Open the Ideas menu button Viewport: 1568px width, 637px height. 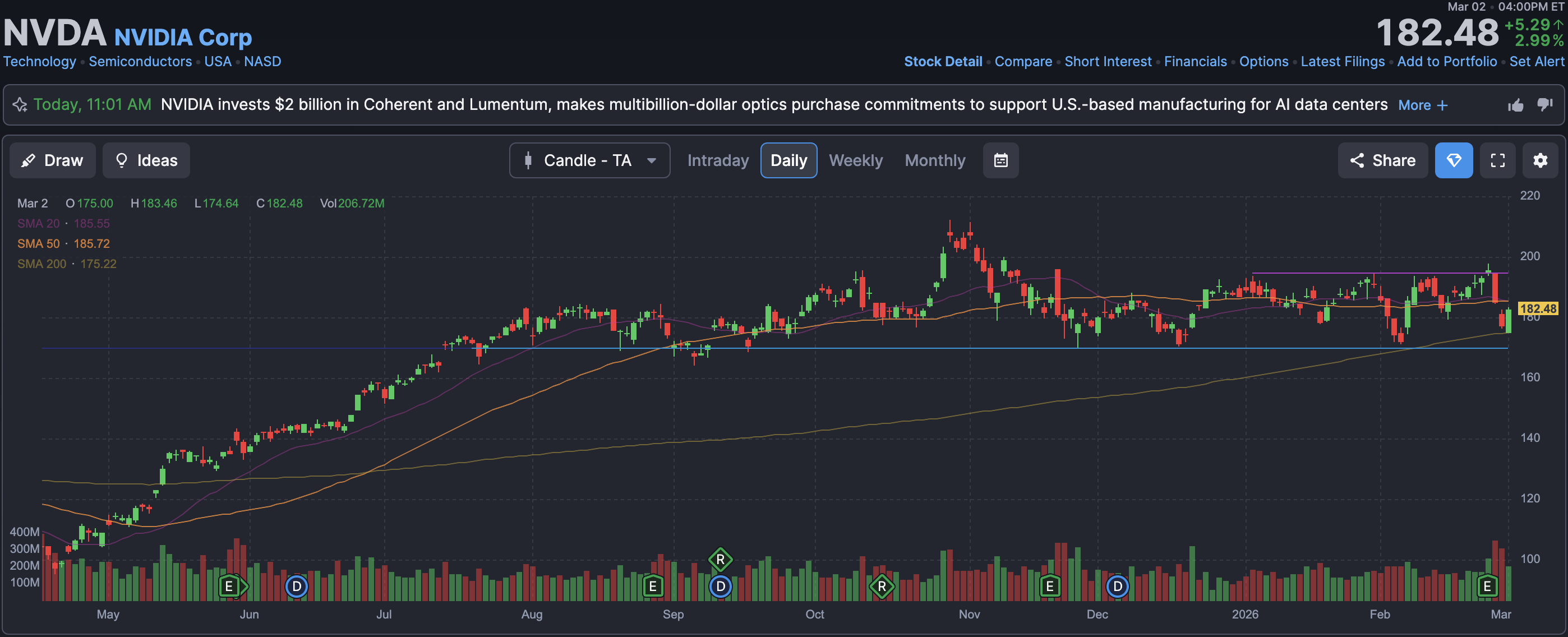(x=146, y=160)
